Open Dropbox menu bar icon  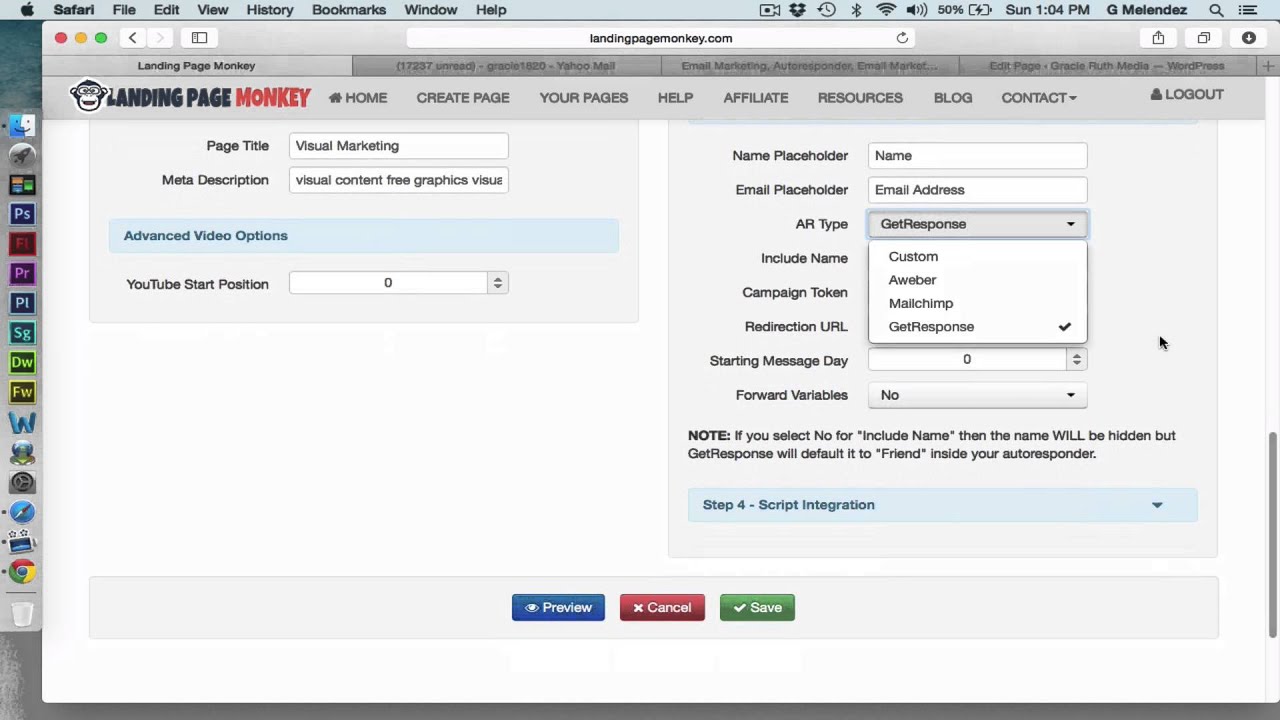pyautogui.click(x=797, y=10)
